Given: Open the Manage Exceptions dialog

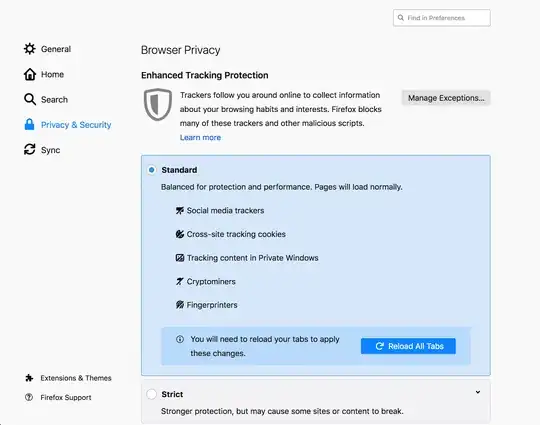Looking at the screenshot, I should click(x=446, y=98).
